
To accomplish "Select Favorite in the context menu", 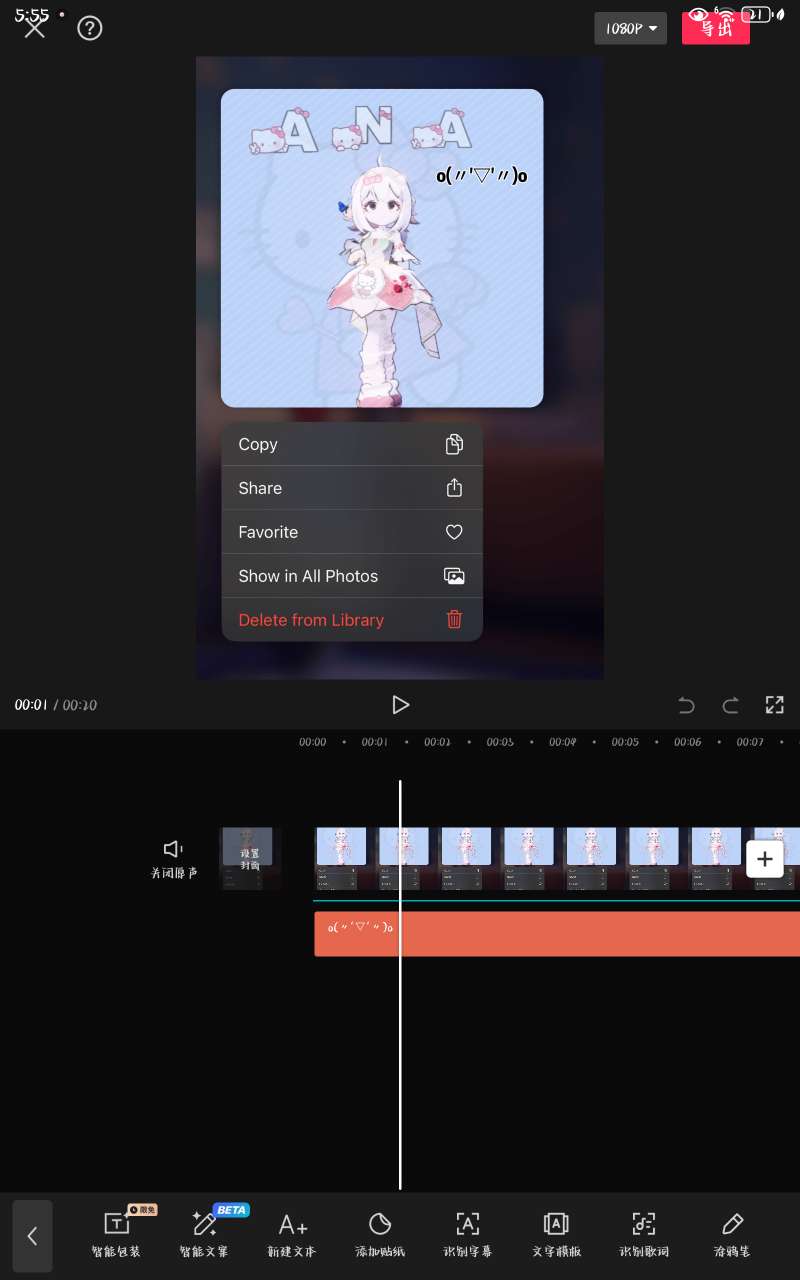I will coord(352,532).
